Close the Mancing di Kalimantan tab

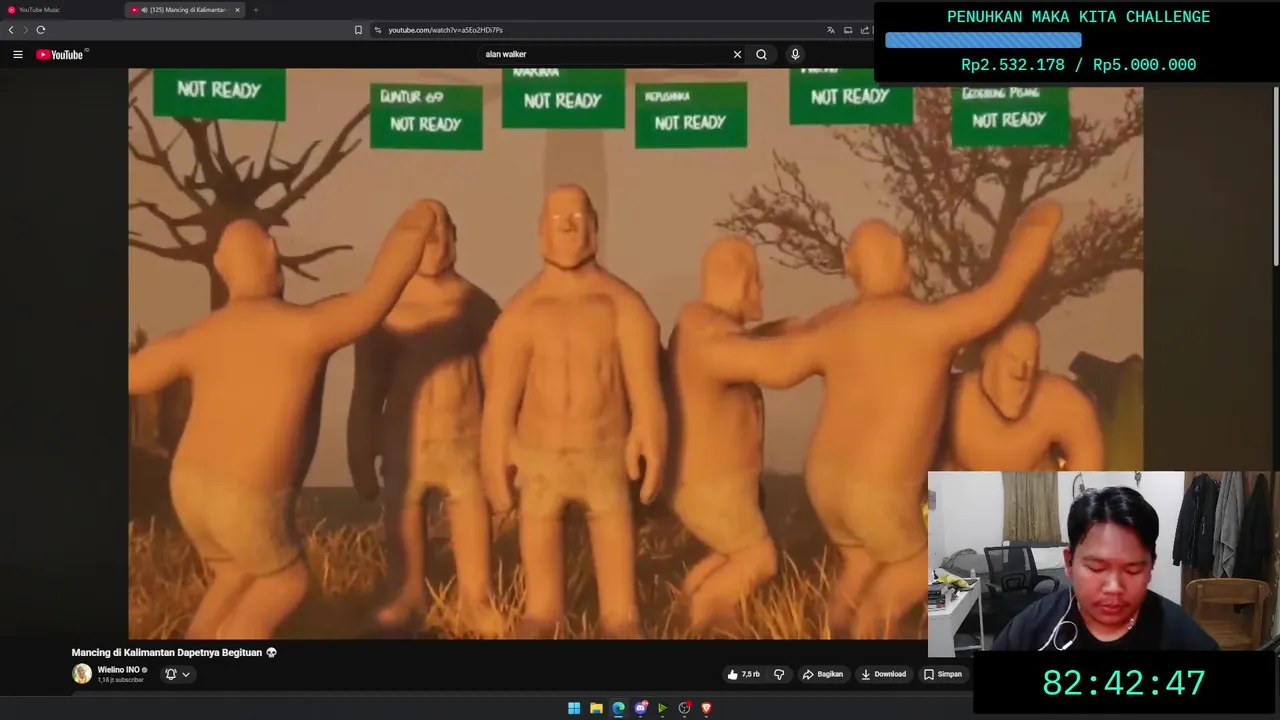tap(237, 10)
